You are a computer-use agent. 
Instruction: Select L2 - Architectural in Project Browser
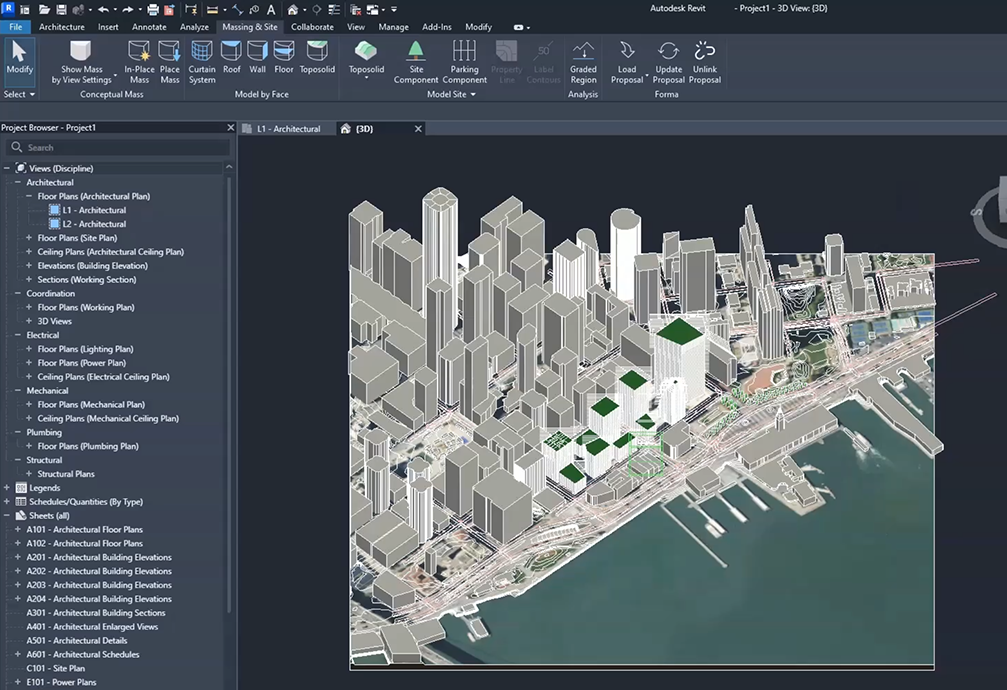tap(94, 224)
